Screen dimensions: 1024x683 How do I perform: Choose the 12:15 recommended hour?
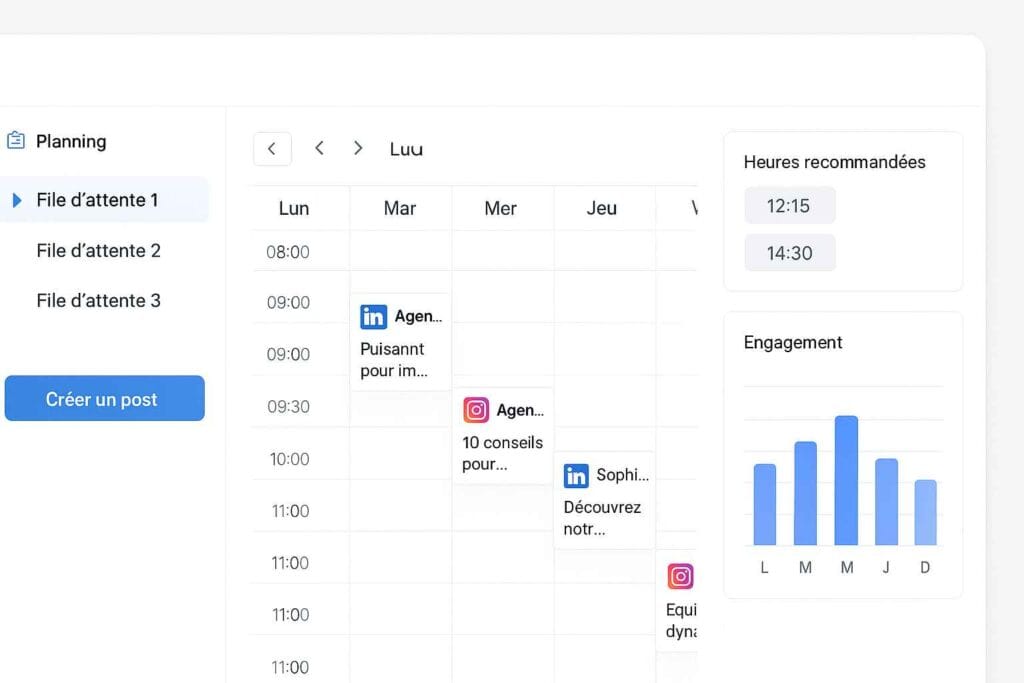click(789, 206)
